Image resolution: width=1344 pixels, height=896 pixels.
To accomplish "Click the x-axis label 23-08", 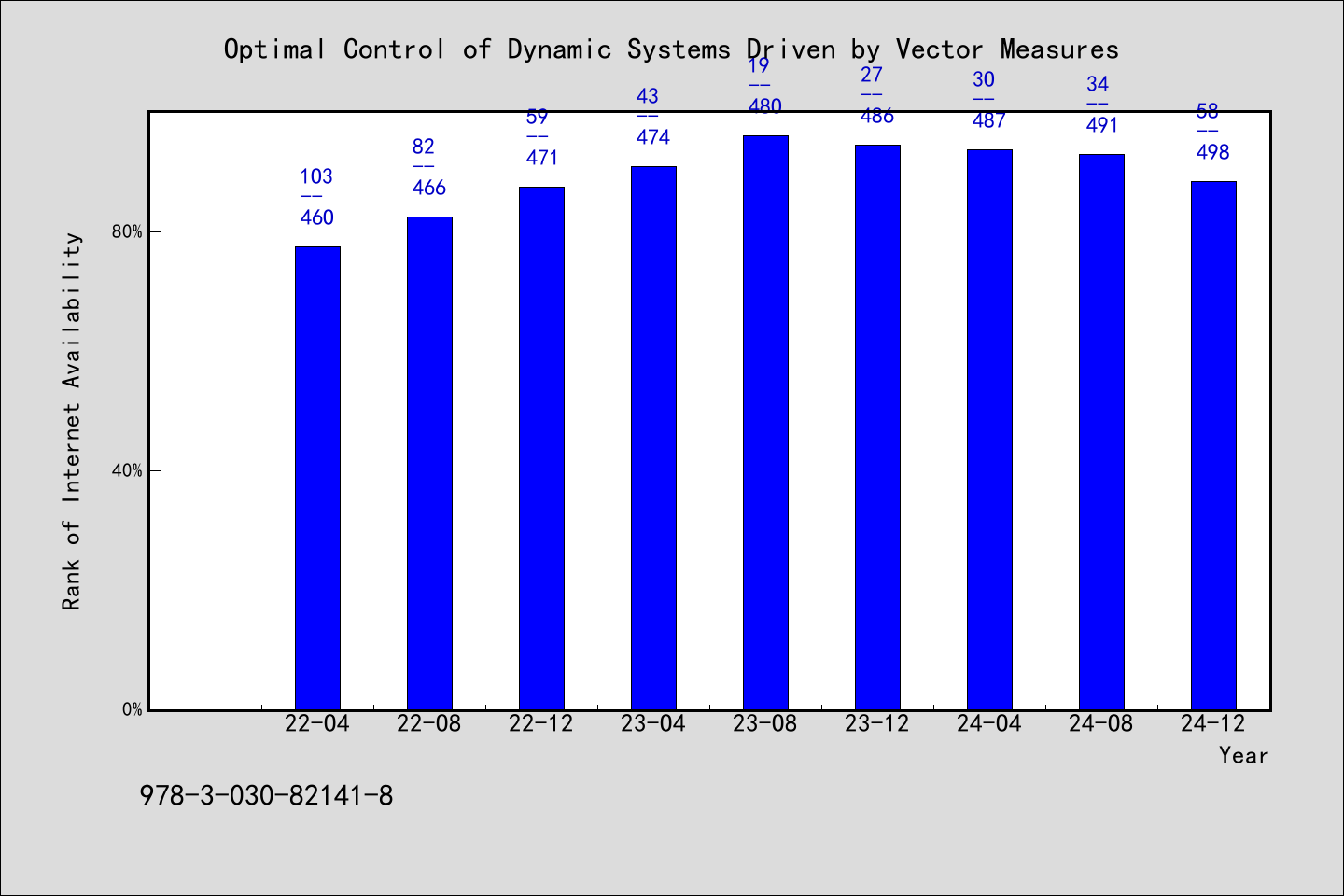I will pos(765,723).
